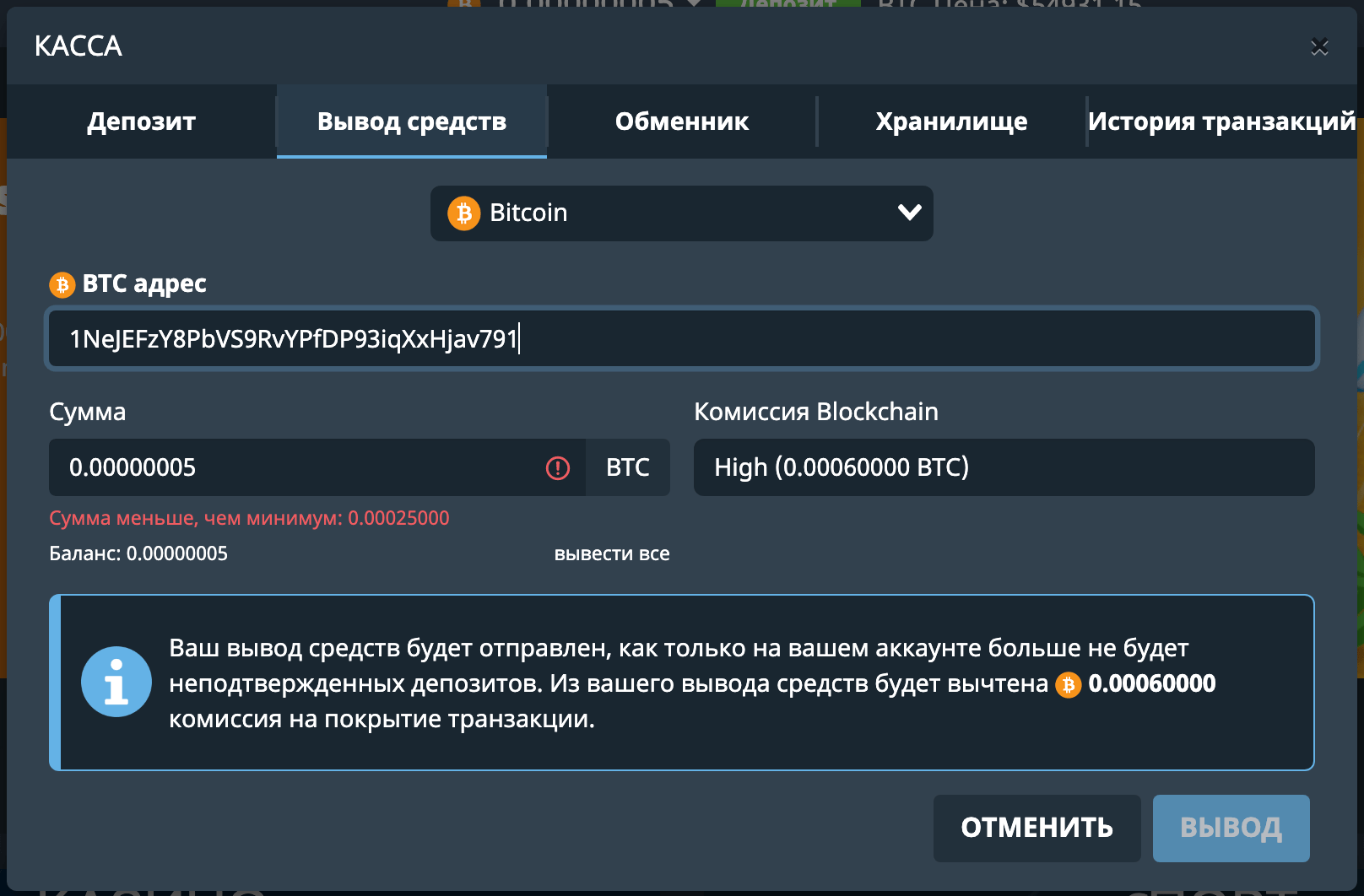The height and width of the screenshot is (896, 1364).
Task: Click the Сумма amount input field
Action: [x=295, y=467]
